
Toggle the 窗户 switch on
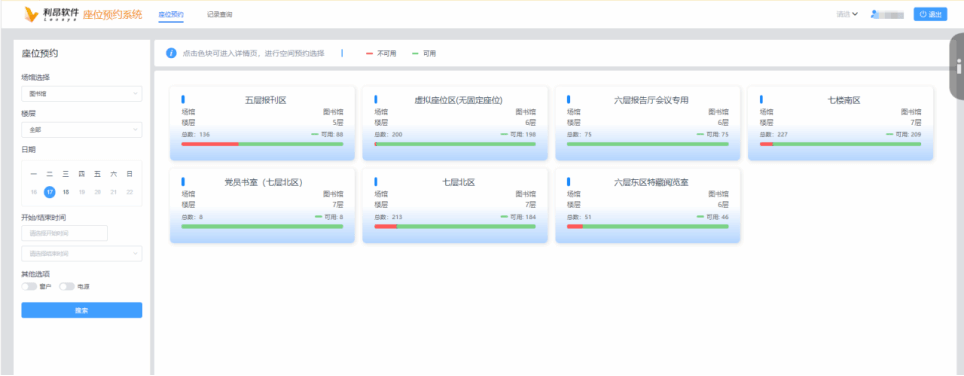click(29, 286)
